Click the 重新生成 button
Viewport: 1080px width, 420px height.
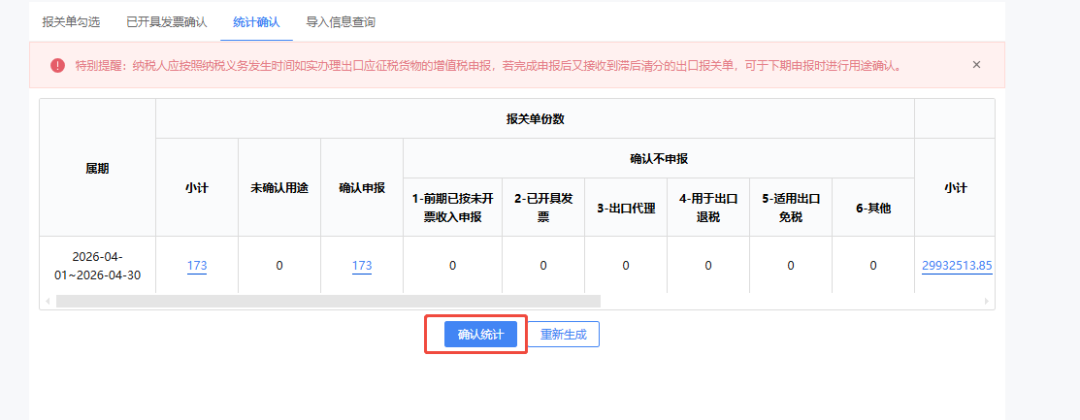click(563, 335)
